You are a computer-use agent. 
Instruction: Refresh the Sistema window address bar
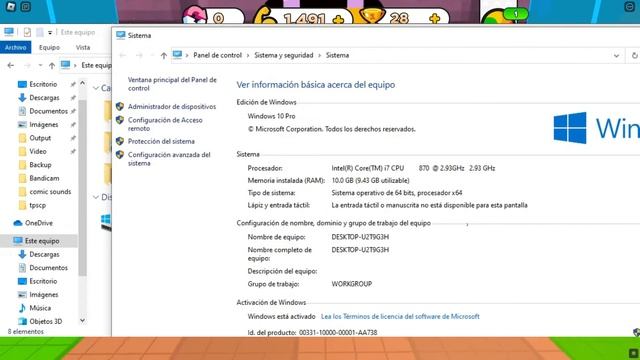pyautogui.click(x=634, y=56)
